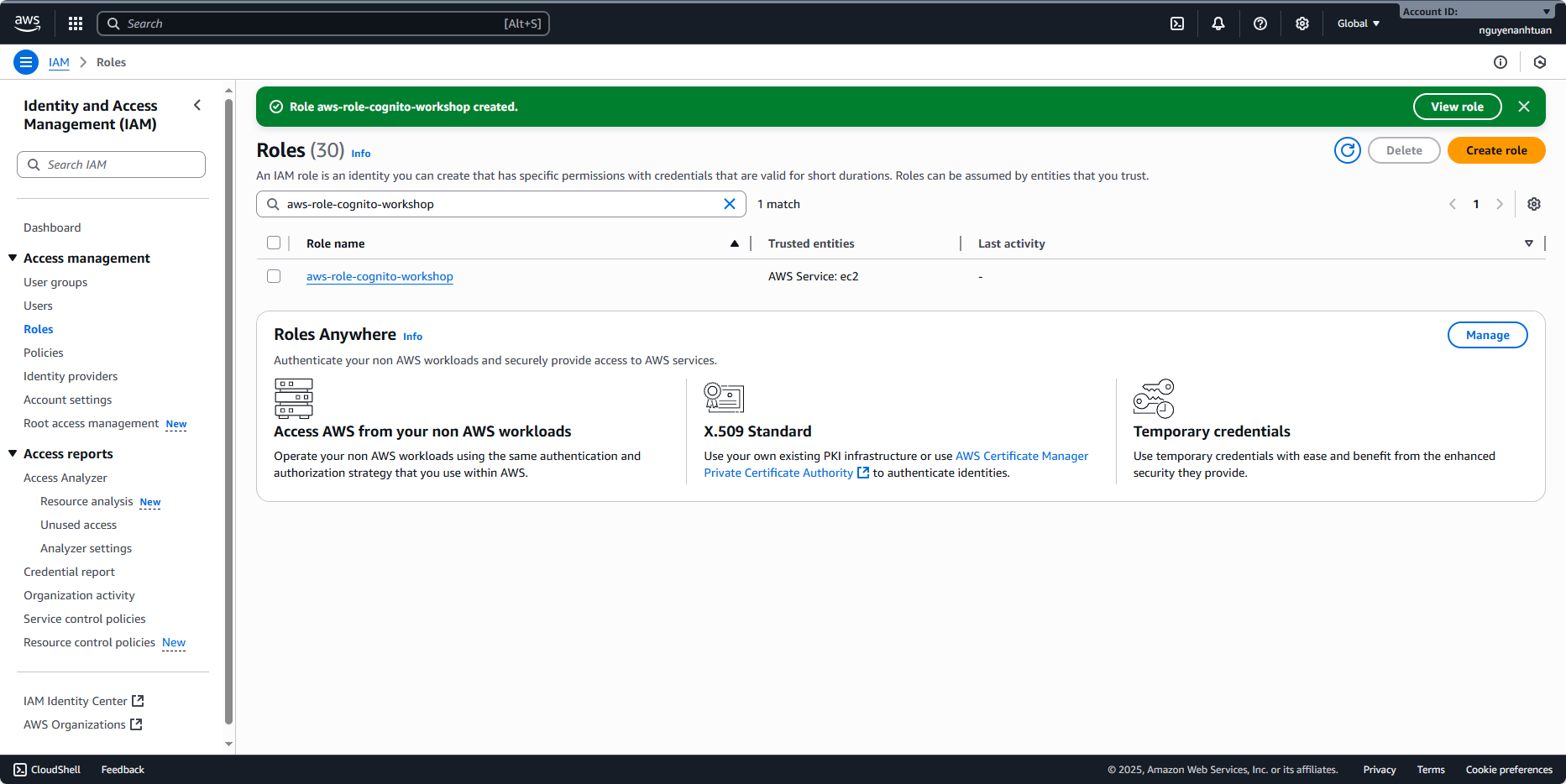This screenshot has height=784, width=1566.
Task: Open roles table preferences gear
Action: coord(1533,204)
